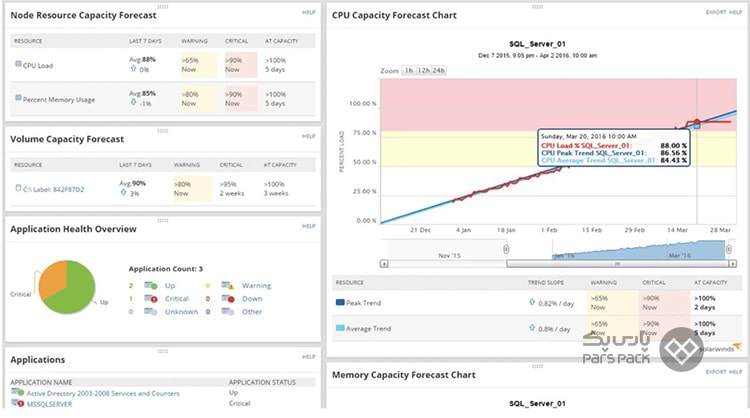The image size is (750, 418).
Task: Click drag handle of Application Health Overview panel
Action: [163, 220]
